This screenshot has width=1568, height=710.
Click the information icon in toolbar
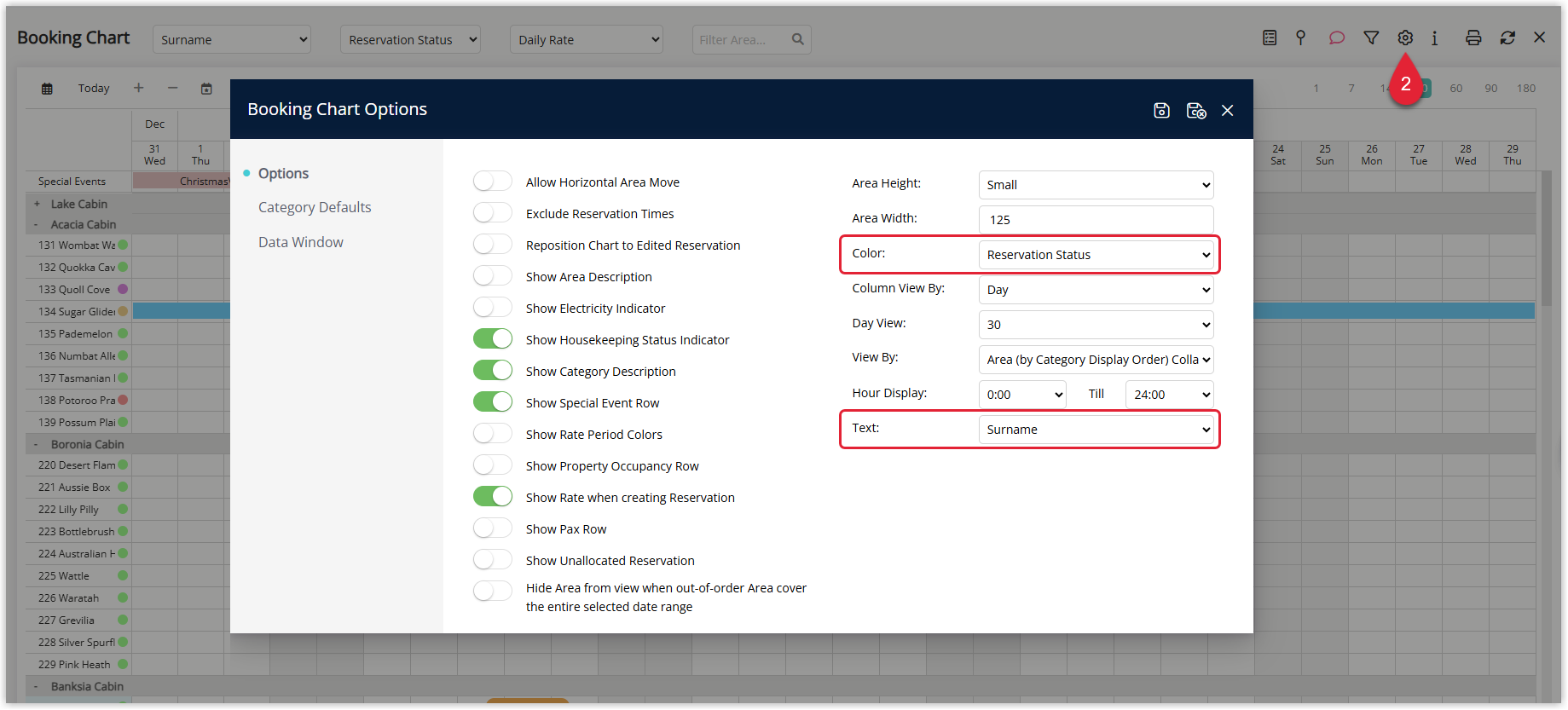[1435, 38]
